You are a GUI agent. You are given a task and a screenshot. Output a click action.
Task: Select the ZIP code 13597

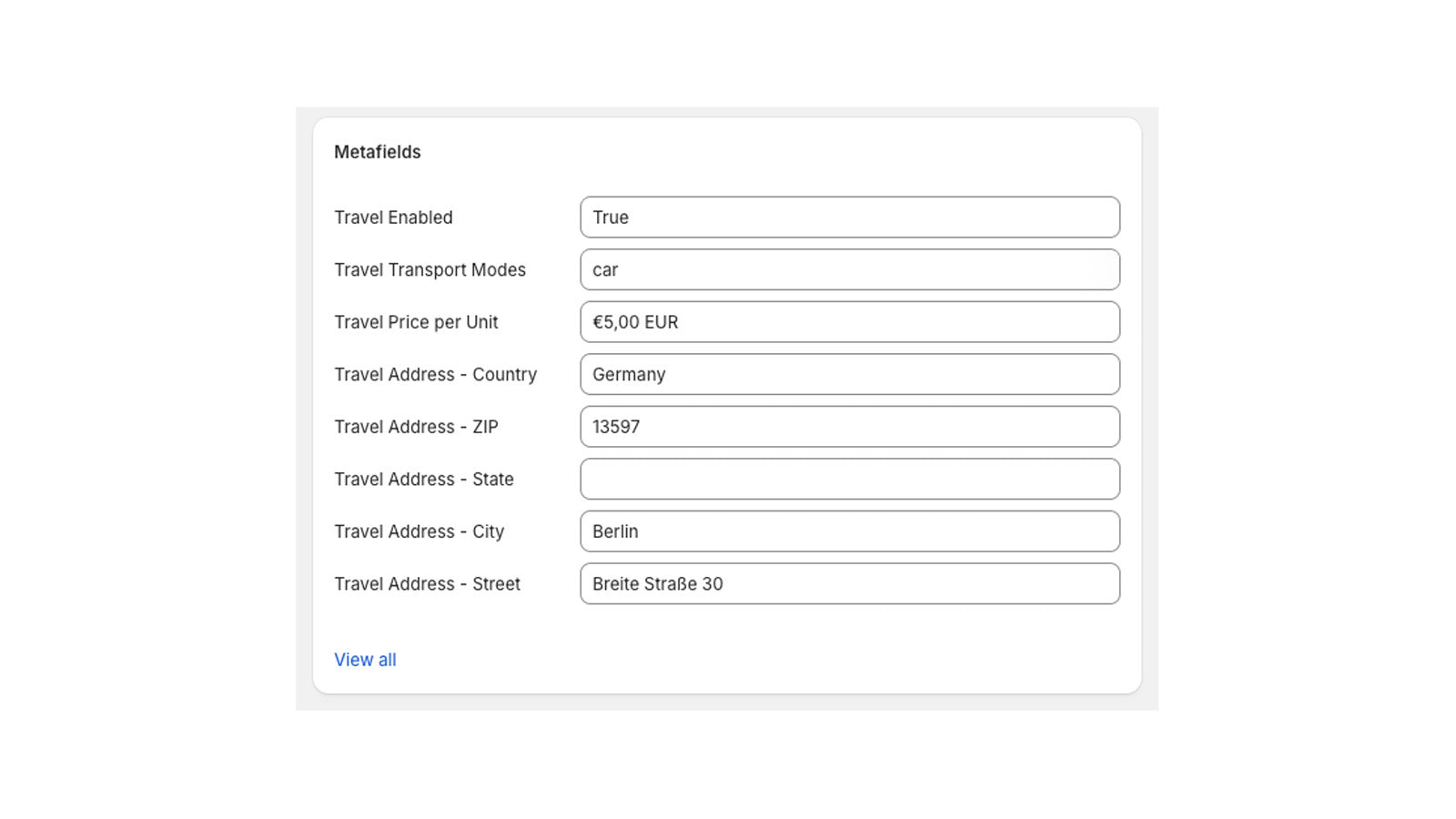point(617,426)
